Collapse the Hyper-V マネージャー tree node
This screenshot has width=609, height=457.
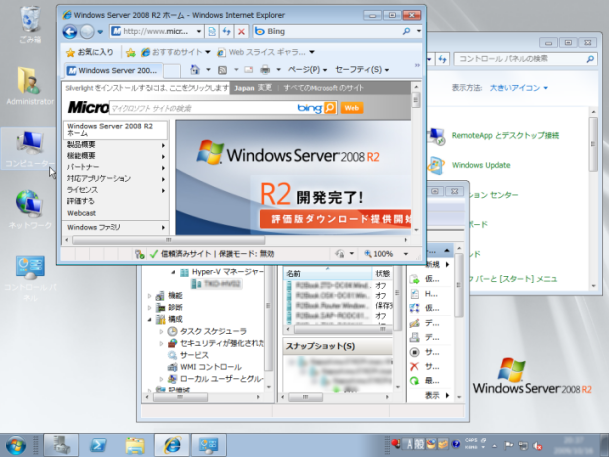pos(174,272)
